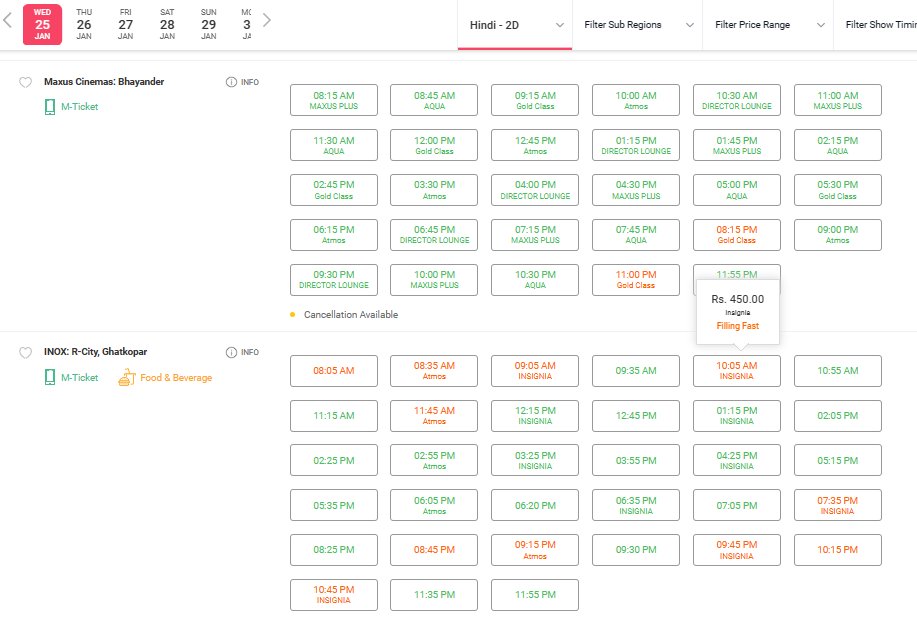Switch to Friday 27 Jan
Viewport: 917px width, 625px height.
[x=125, y=24]
